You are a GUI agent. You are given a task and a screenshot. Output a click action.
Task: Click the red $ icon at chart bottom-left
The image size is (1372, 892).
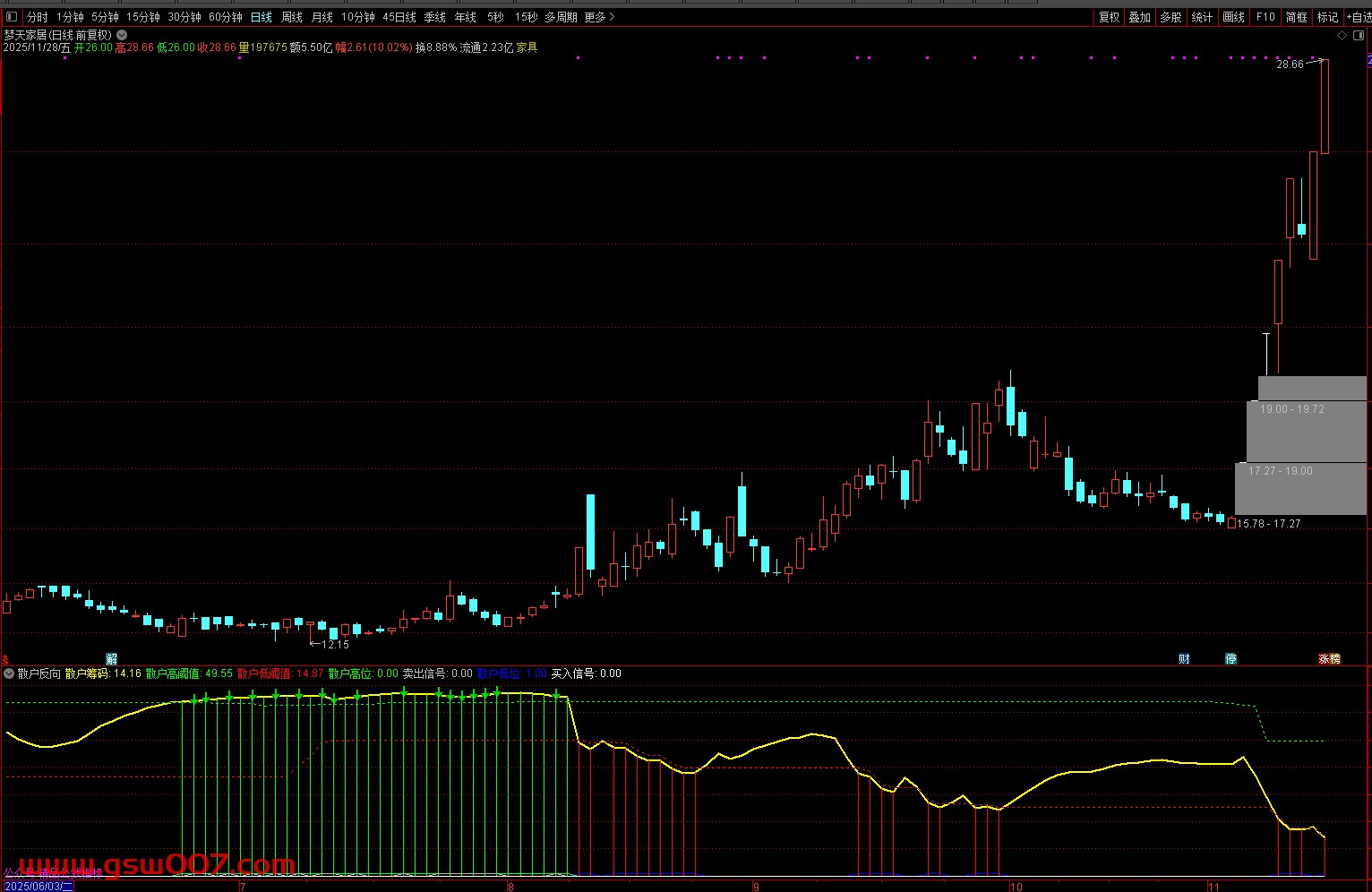(x=5, y=659)
